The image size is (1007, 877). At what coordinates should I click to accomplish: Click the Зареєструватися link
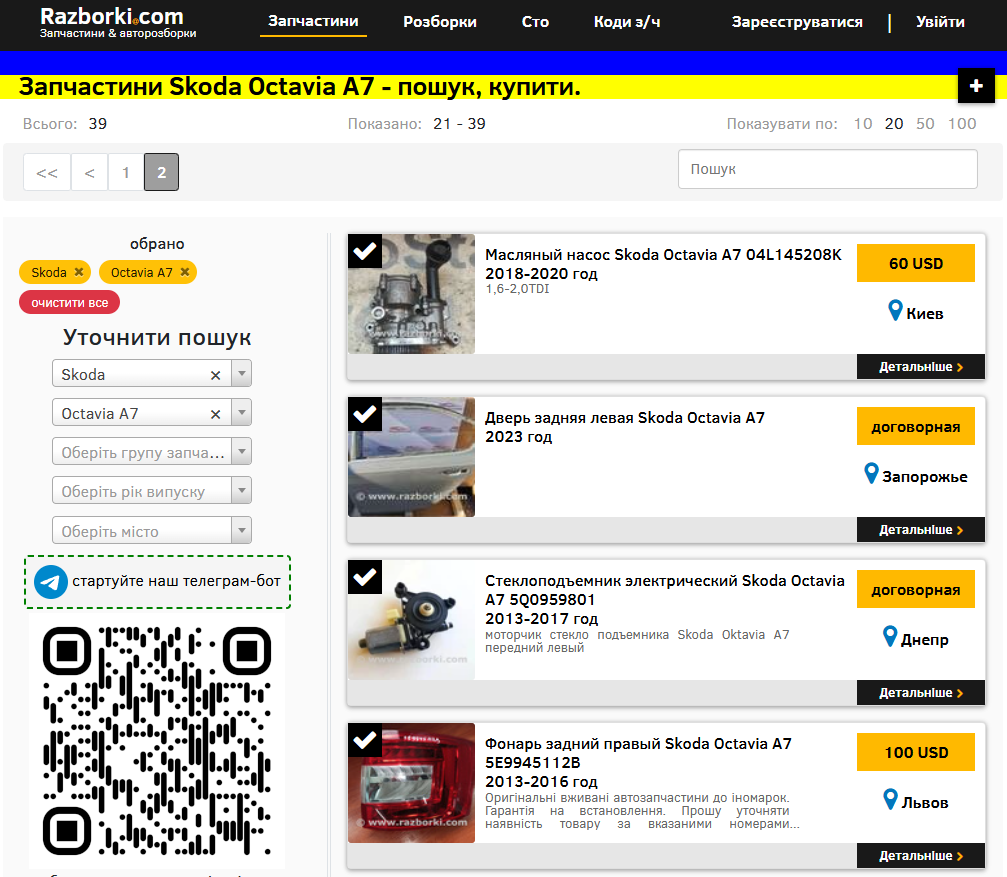[x=797, y=22]
